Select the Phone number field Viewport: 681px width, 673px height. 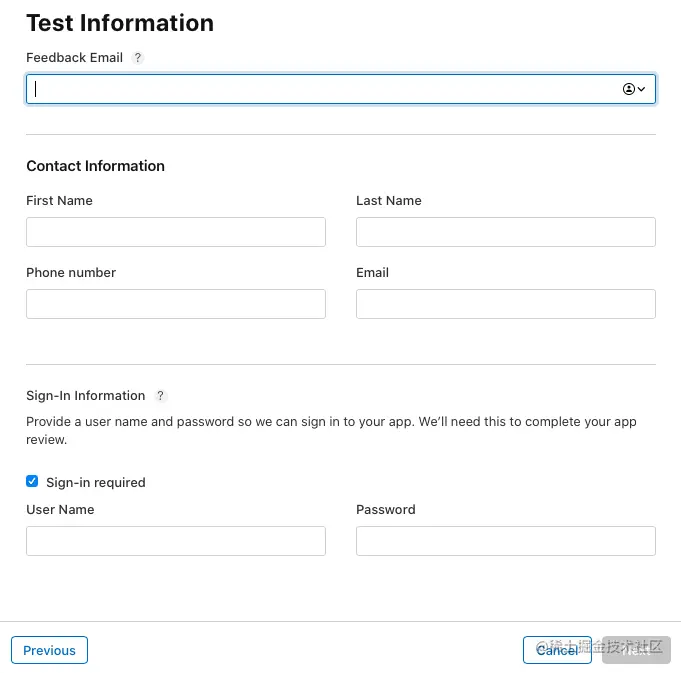176,304
